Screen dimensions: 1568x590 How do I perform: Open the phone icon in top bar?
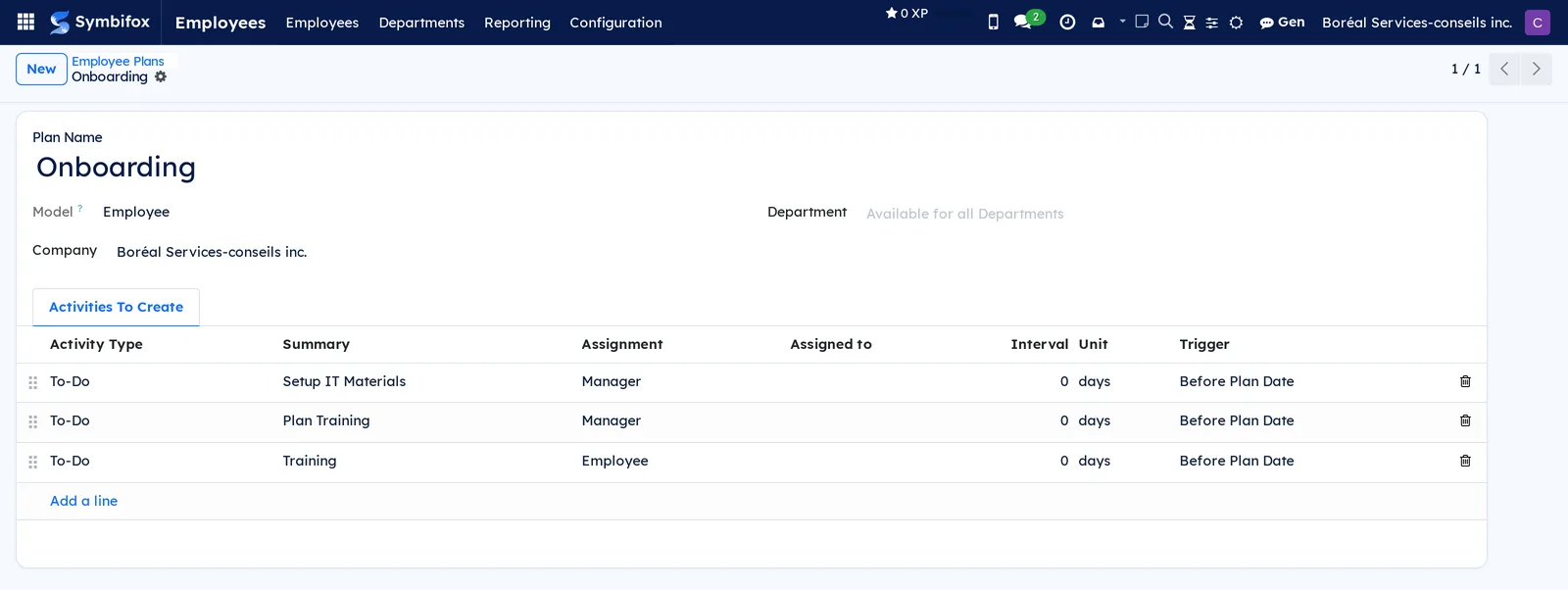pos(993,22)
